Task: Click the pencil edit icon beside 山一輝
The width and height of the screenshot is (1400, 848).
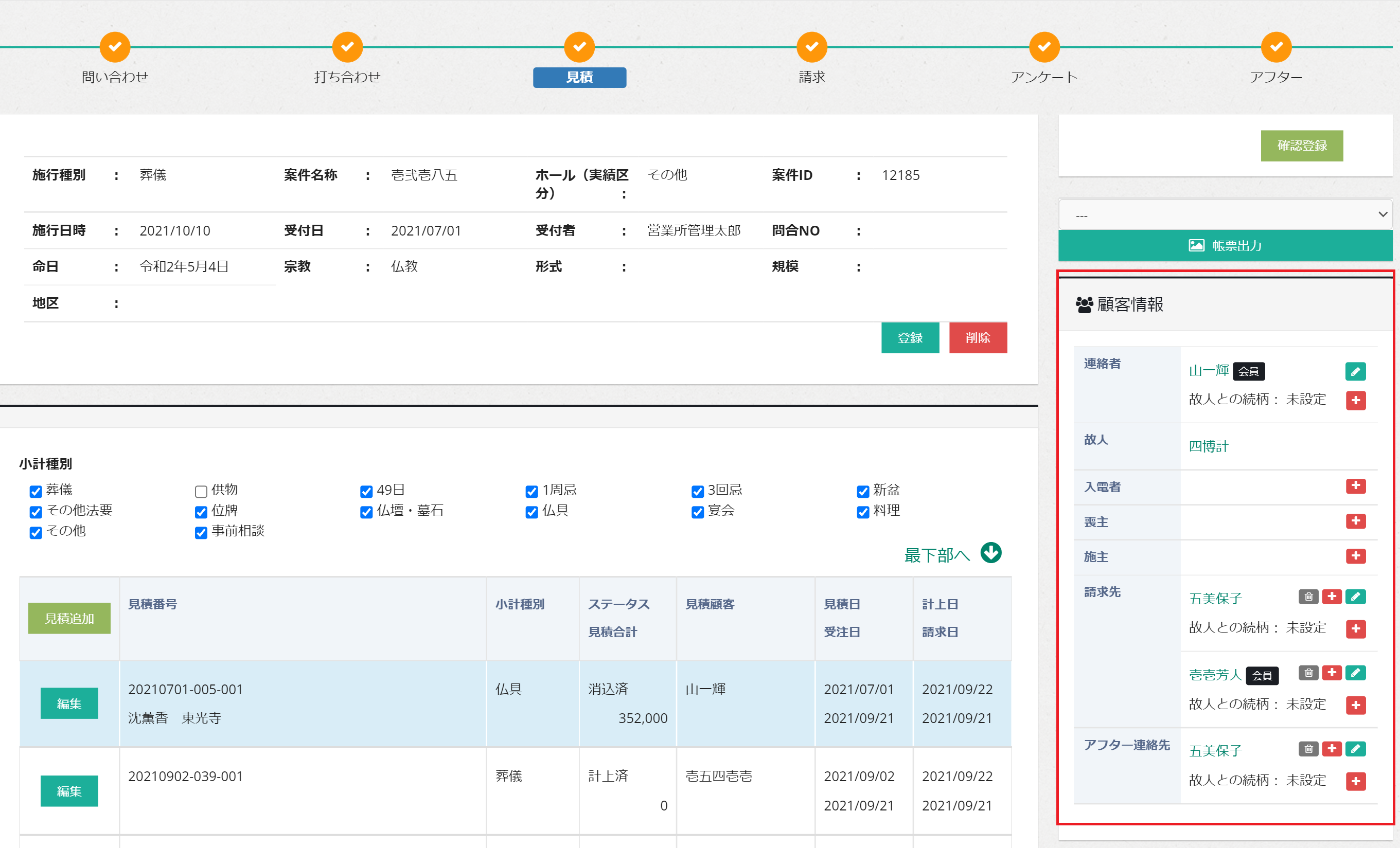Action: pos(1355,371)
